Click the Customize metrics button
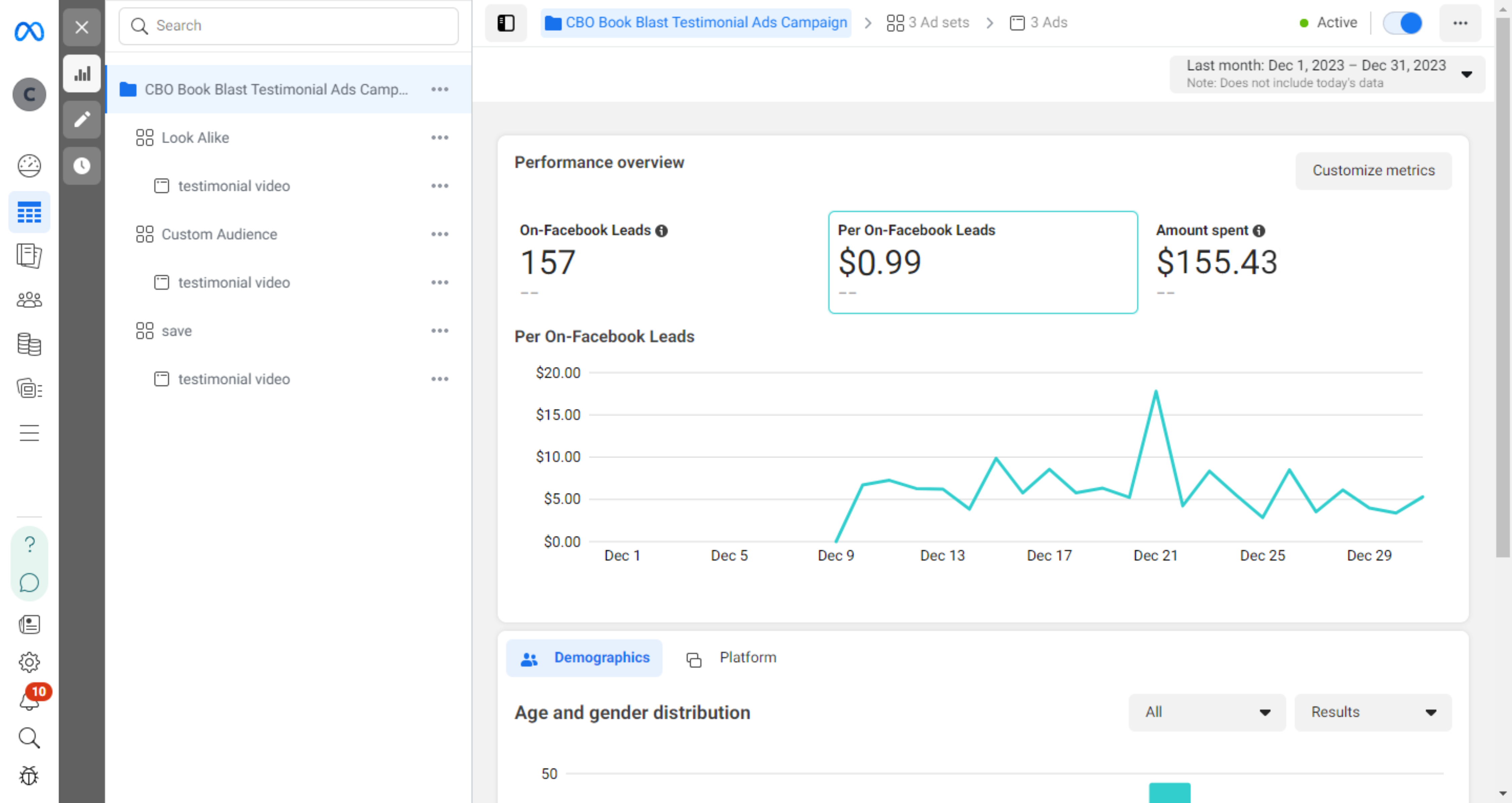This screenshot has height=803, width=1512. point(1374,170)
